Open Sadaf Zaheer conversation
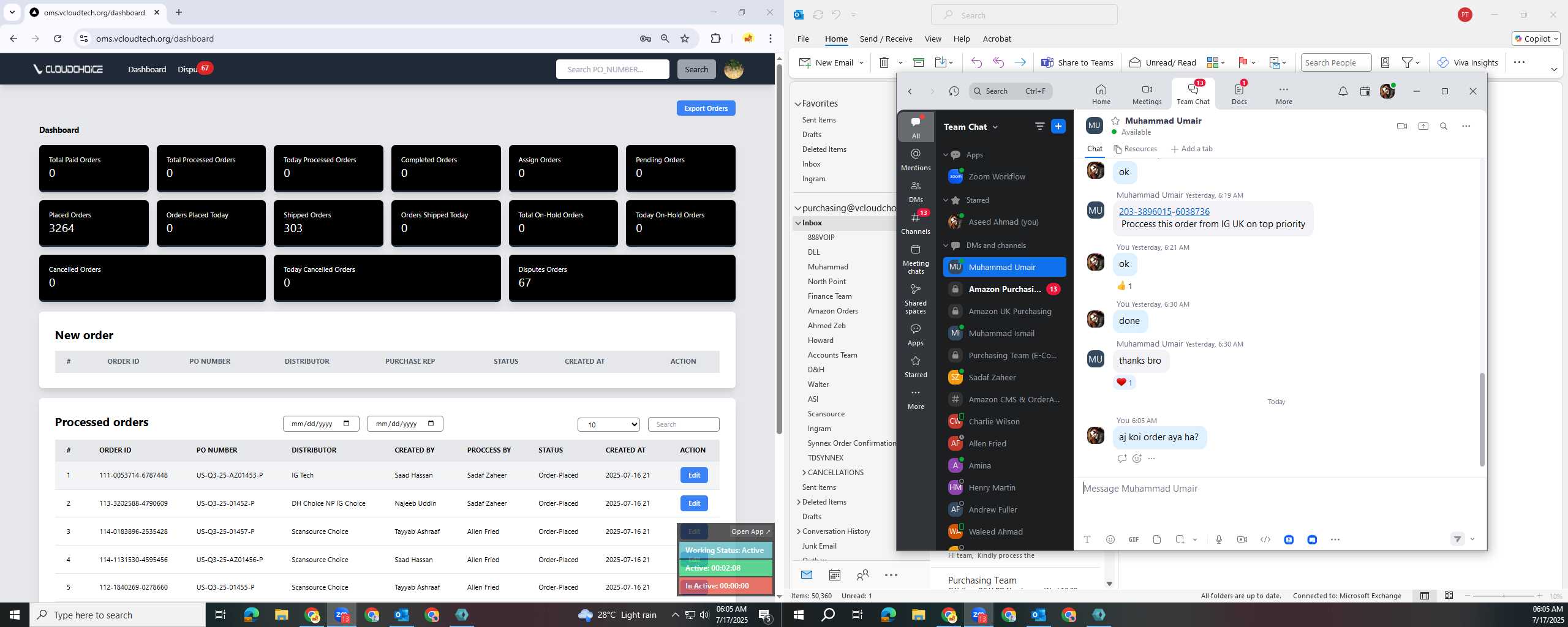 tap(1005, 377)
